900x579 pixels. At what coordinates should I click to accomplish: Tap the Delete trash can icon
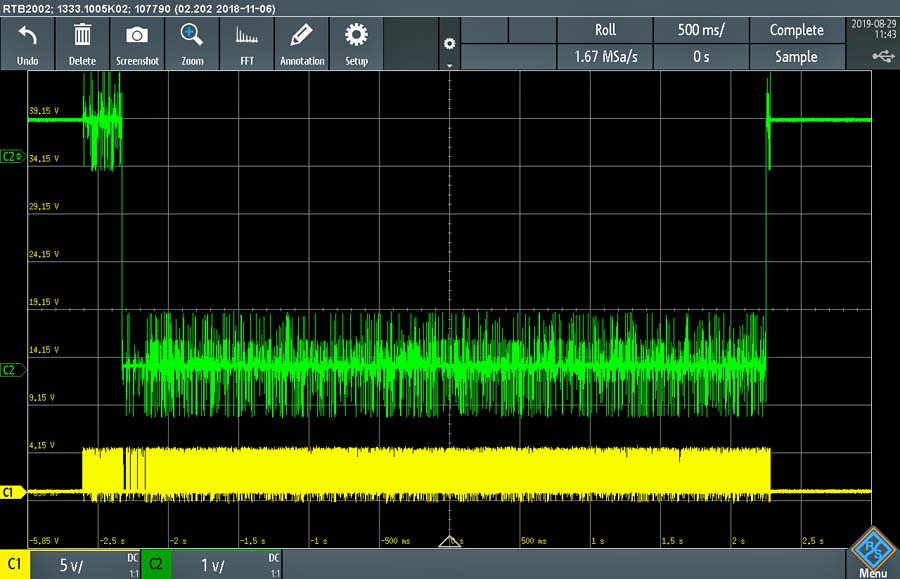pyautogui.click(x=82, y=44)
